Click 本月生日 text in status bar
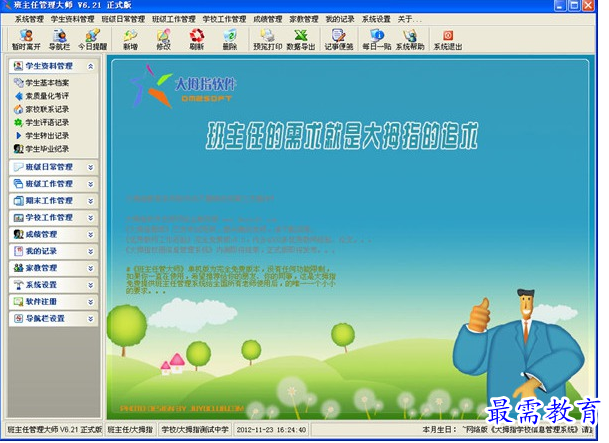This screenshot has width=609, height=443. tap(439, 429)
